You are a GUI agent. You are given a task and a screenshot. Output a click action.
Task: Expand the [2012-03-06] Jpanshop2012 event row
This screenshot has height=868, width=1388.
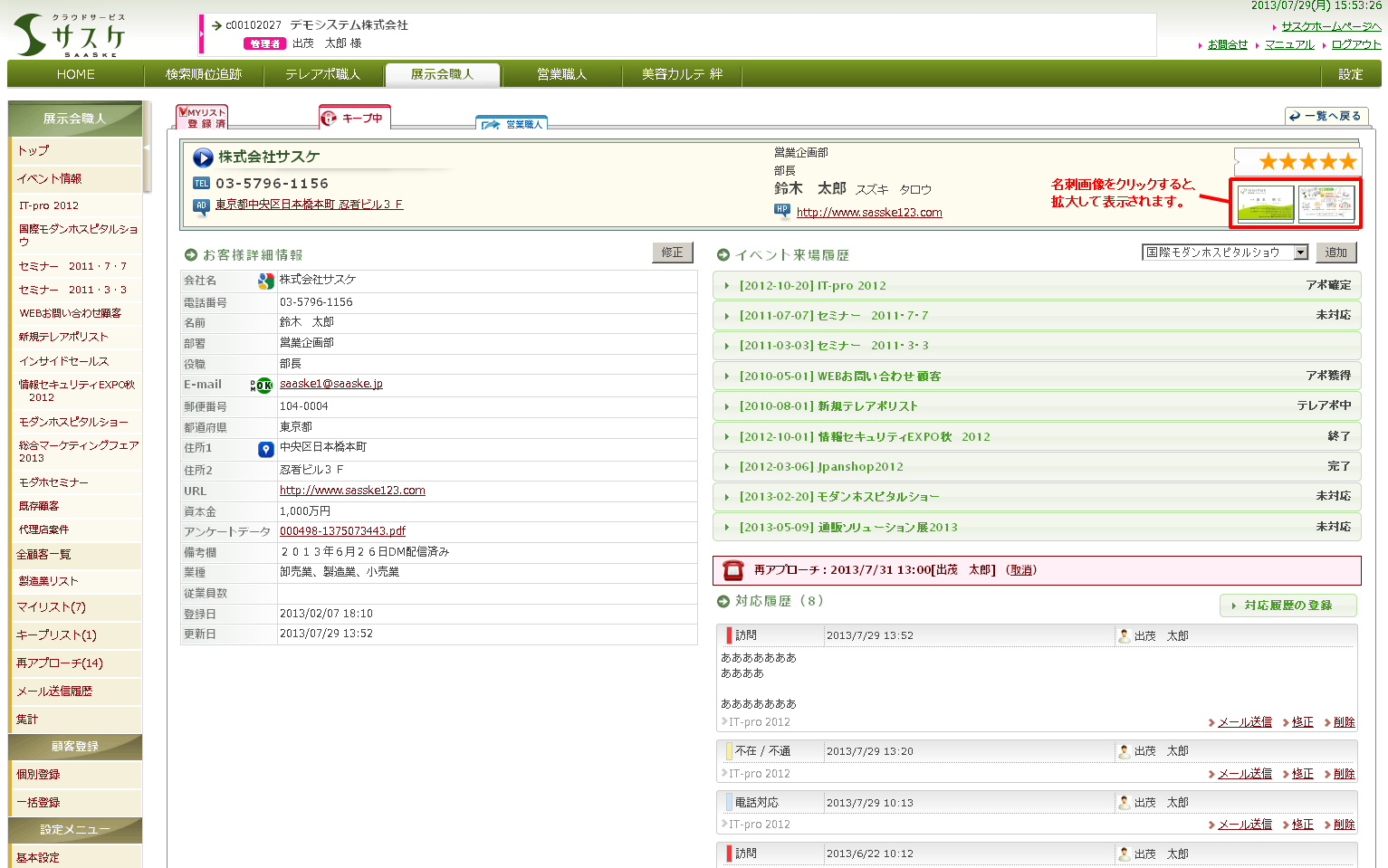[x=820, y=467]
